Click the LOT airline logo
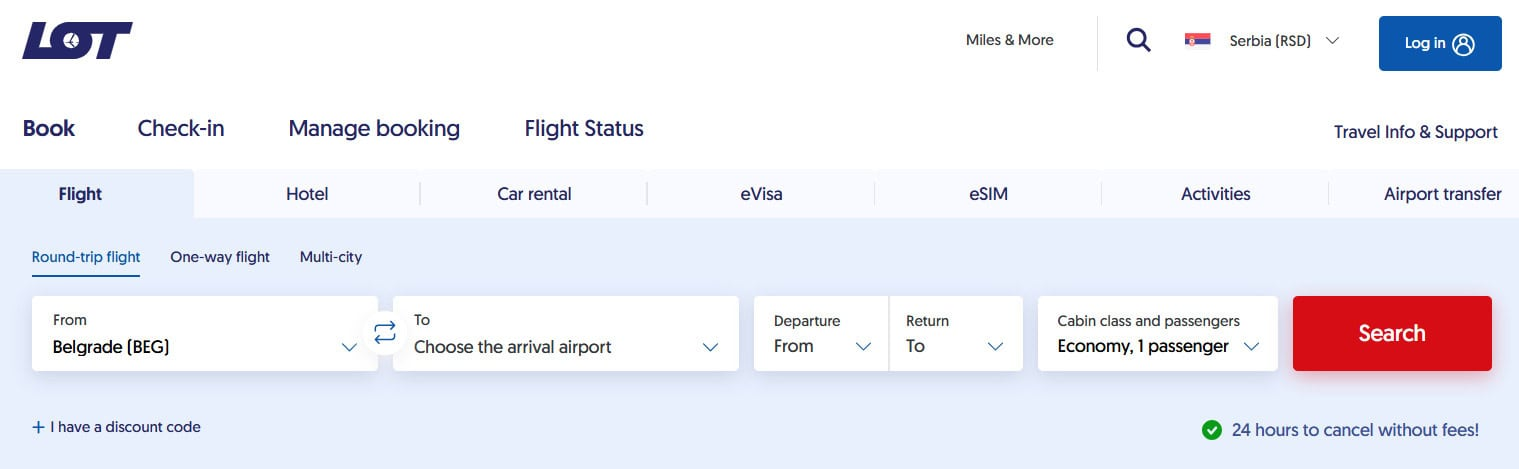Screen dimensions: 1519x469 [77, 41]
